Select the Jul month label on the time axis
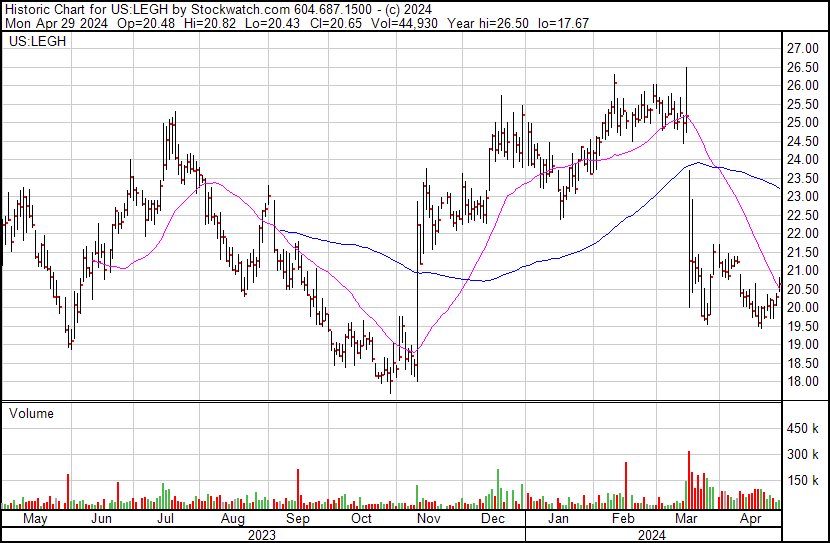Image resolution: width=830 pixels, height=543 pixels. point(166,520)
